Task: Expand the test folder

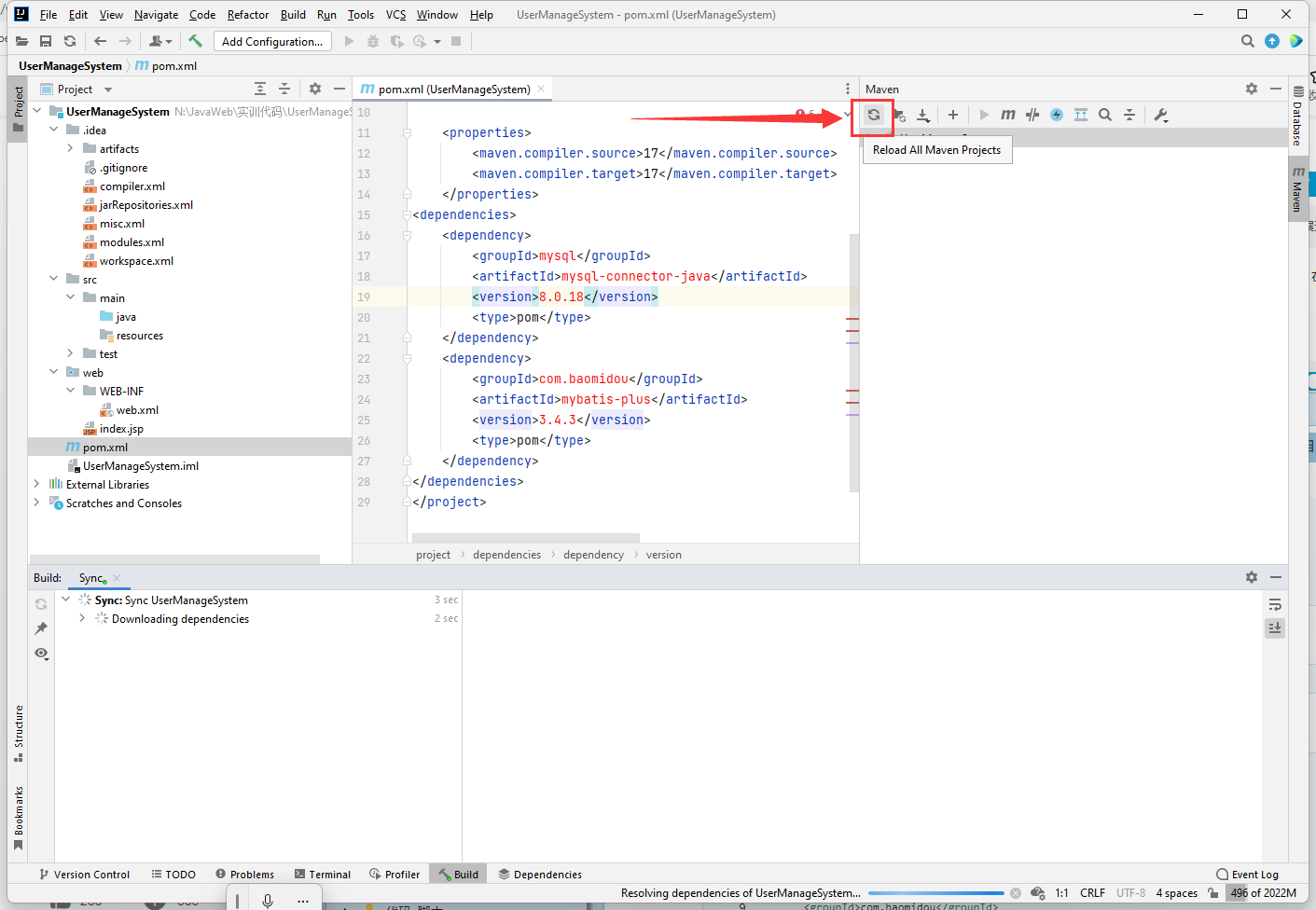Action: (71, 353)
